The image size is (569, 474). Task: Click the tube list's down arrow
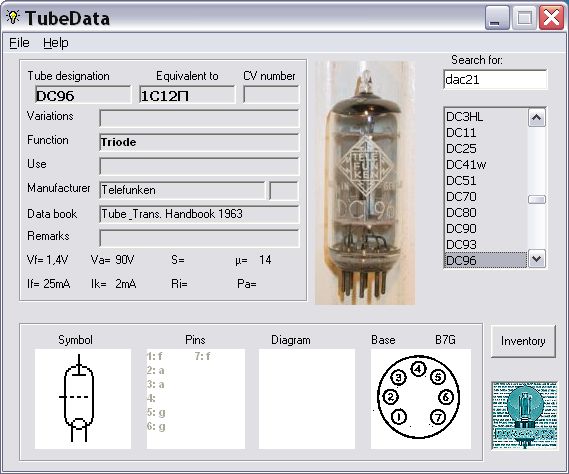pyautogui.click(x=537, y=259)
